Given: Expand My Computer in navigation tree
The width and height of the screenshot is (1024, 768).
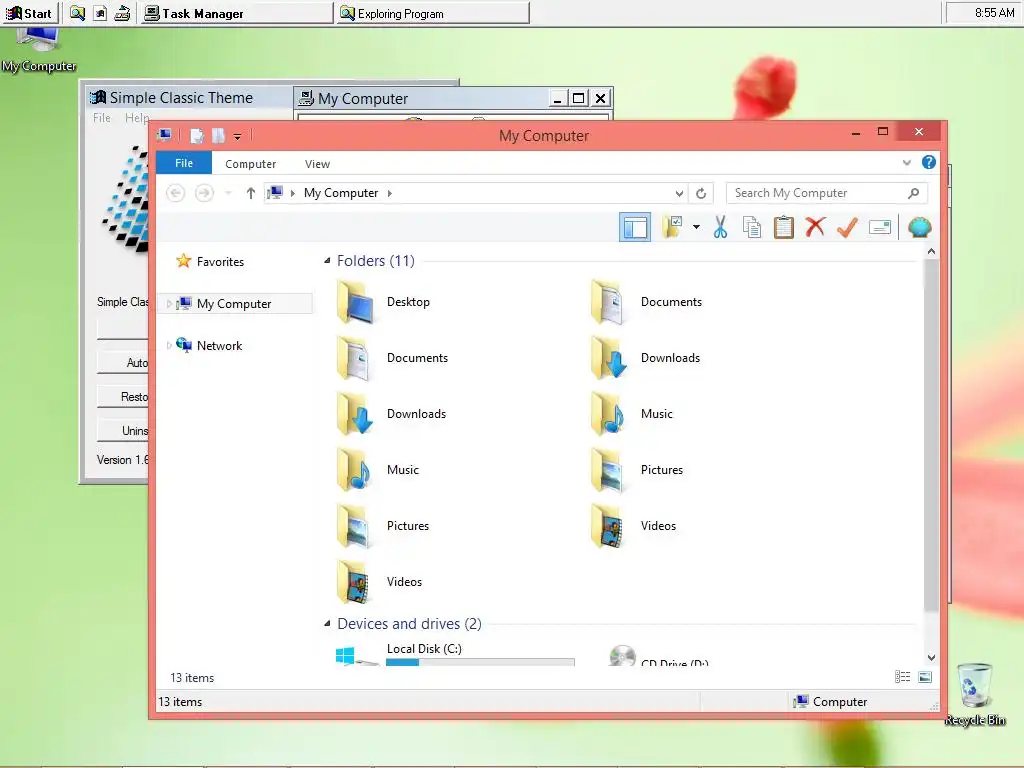Looking at the screenshot, I should point(169,304).
